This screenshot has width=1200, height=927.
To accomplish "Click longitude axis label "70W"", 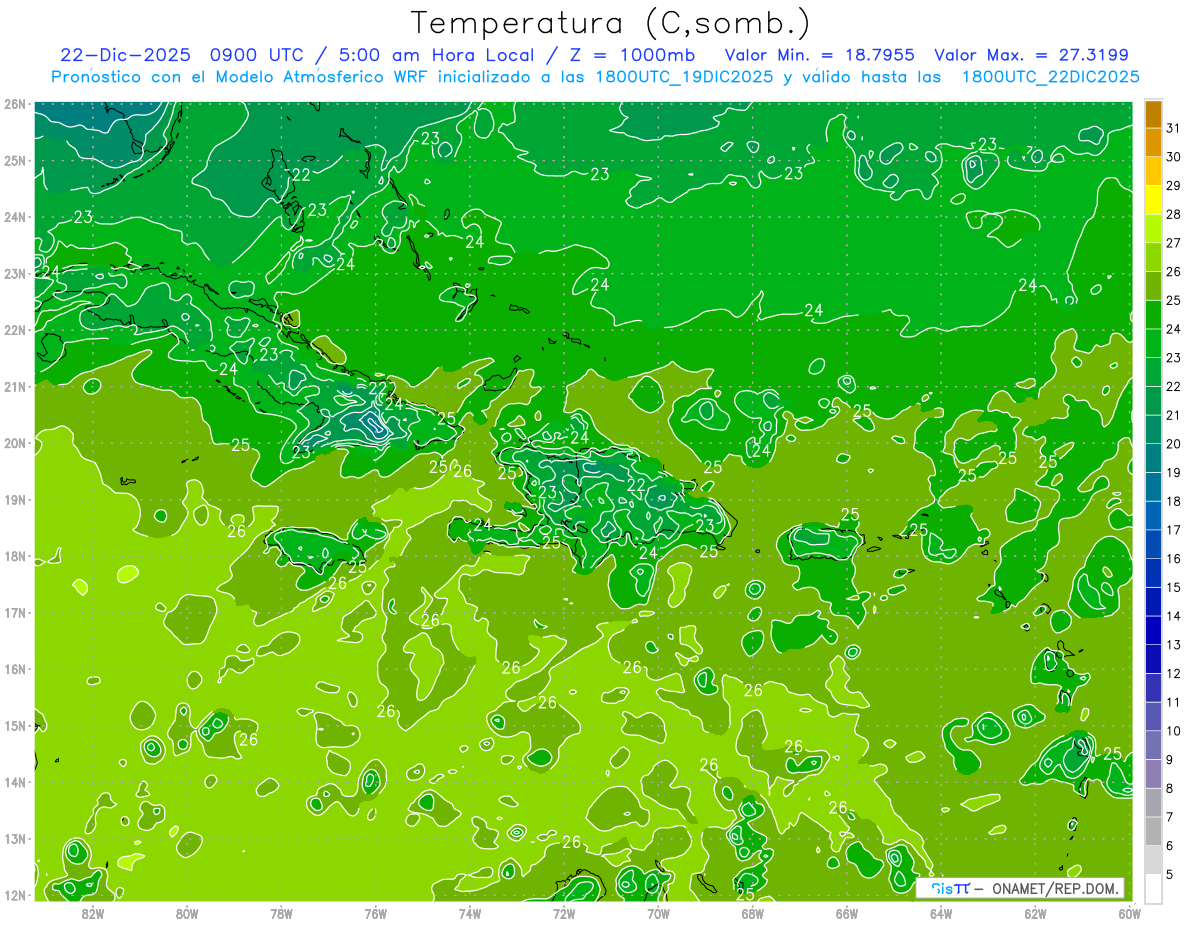I will pyautogui.click(x=658, y=913).
